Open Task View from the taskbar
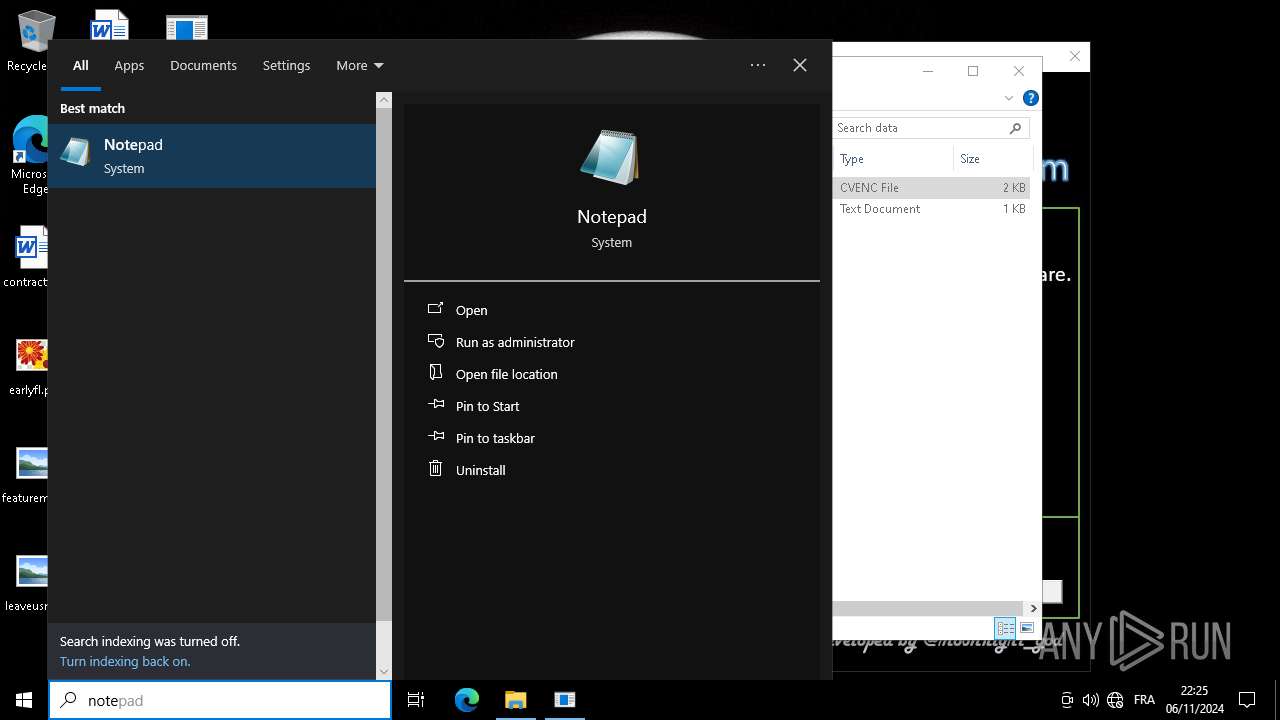Screen dimensions: 1280x720 pyautogui.click(x=416, y=700)
